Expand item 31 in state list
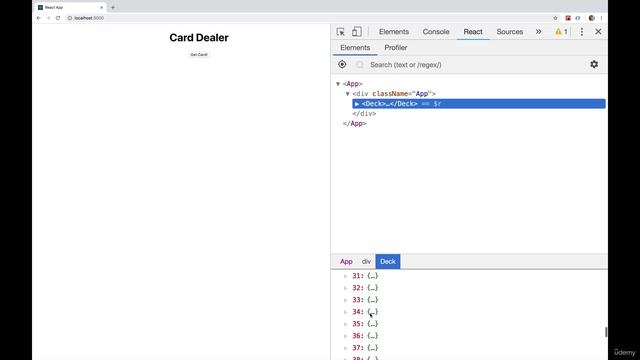The width and height of the screenshot is (640, 360). 346,276
